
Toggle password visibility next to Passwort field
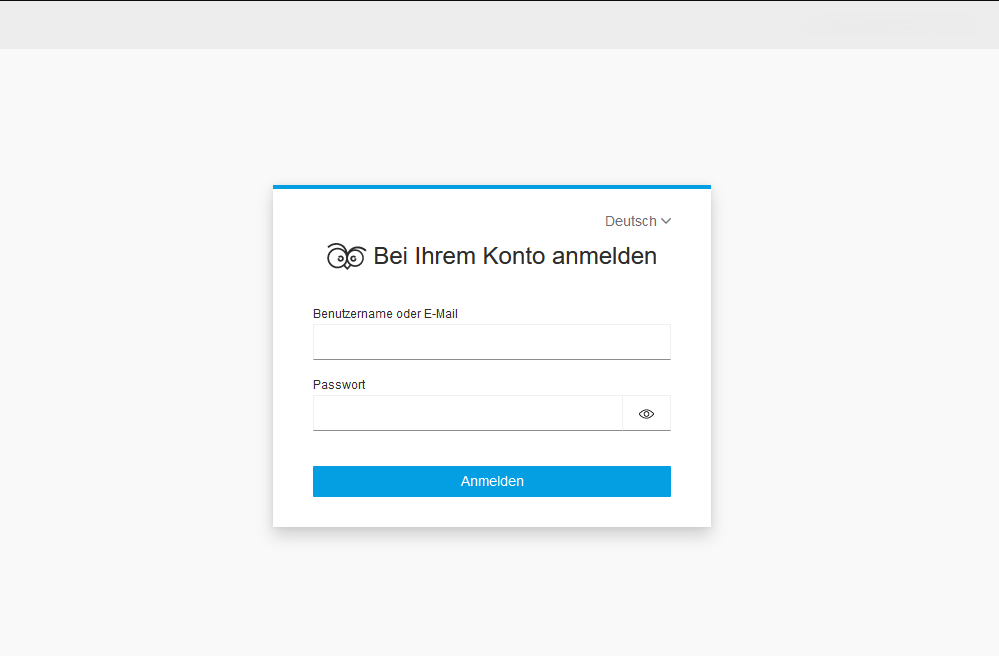646,413
